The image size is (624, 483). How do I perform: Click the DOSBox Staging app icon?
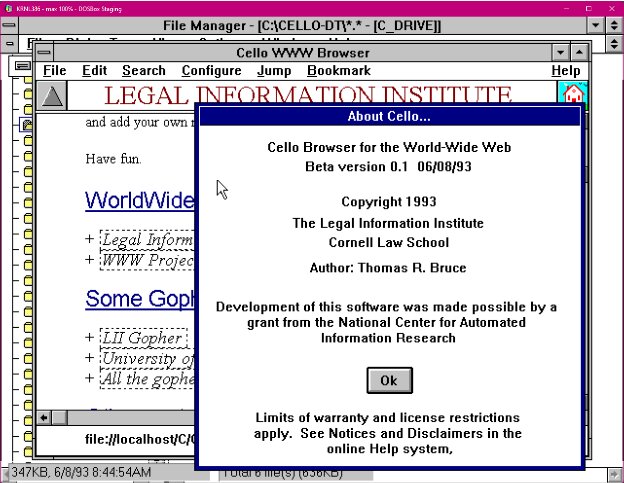[9, 8]
